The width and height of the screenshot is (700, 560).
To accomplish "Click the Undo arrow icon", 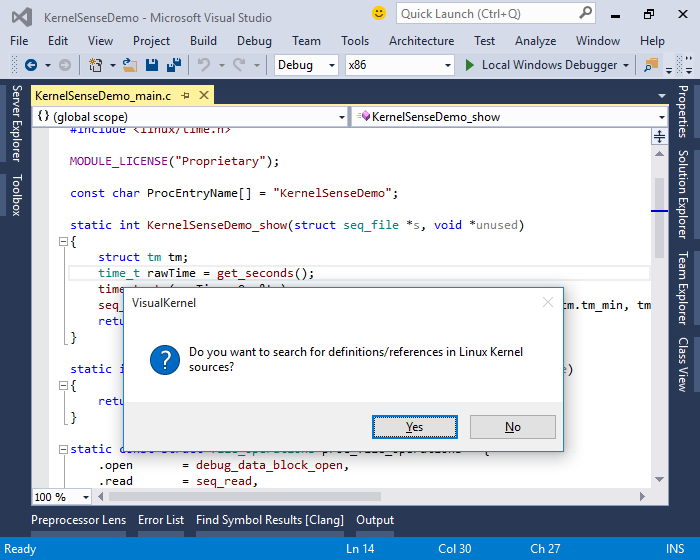I will (x=204, y=65).
